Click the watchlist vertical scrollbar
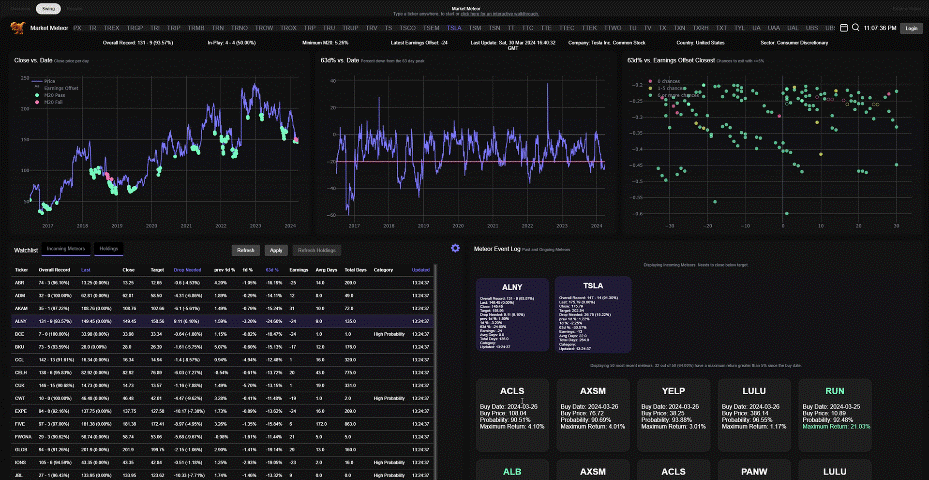Screen dimensions: 929x480 tap(434, 370)
